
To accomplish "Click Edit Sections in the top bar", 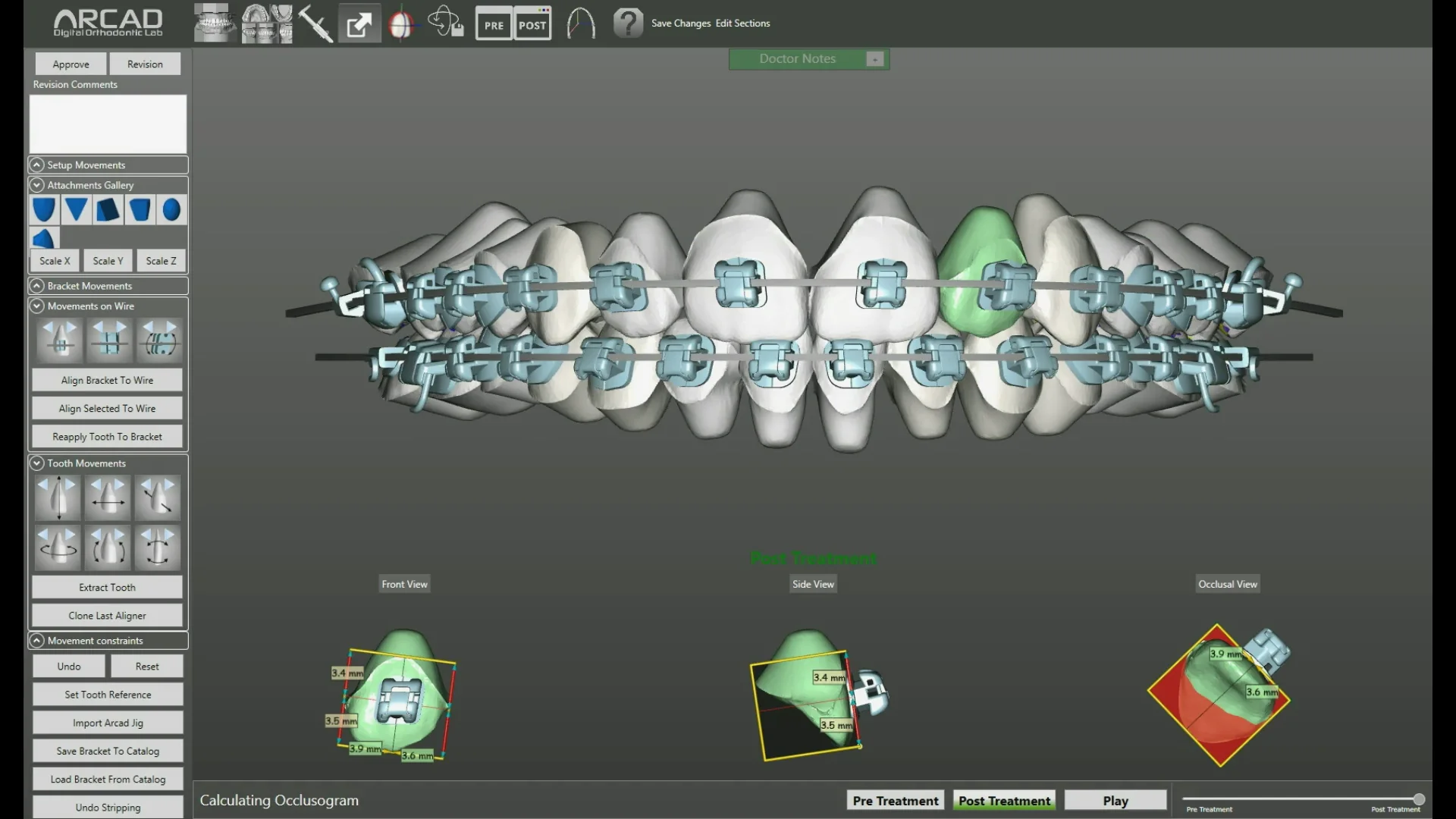I will 742,23.
